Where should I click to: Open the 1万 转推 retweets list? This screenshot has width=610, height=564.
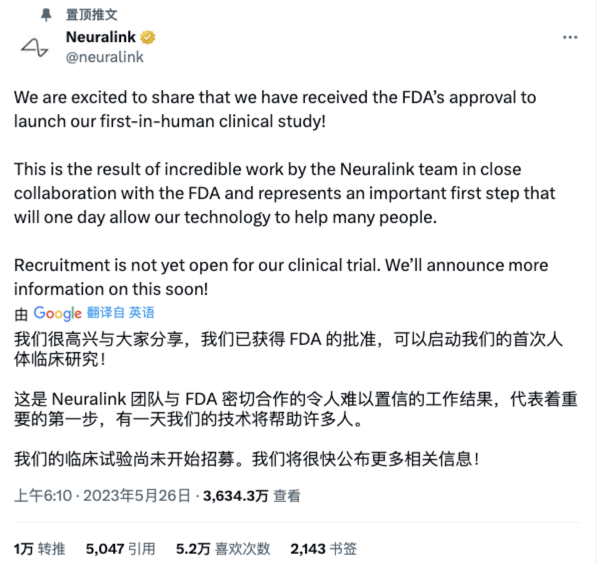tap(40, 549)
